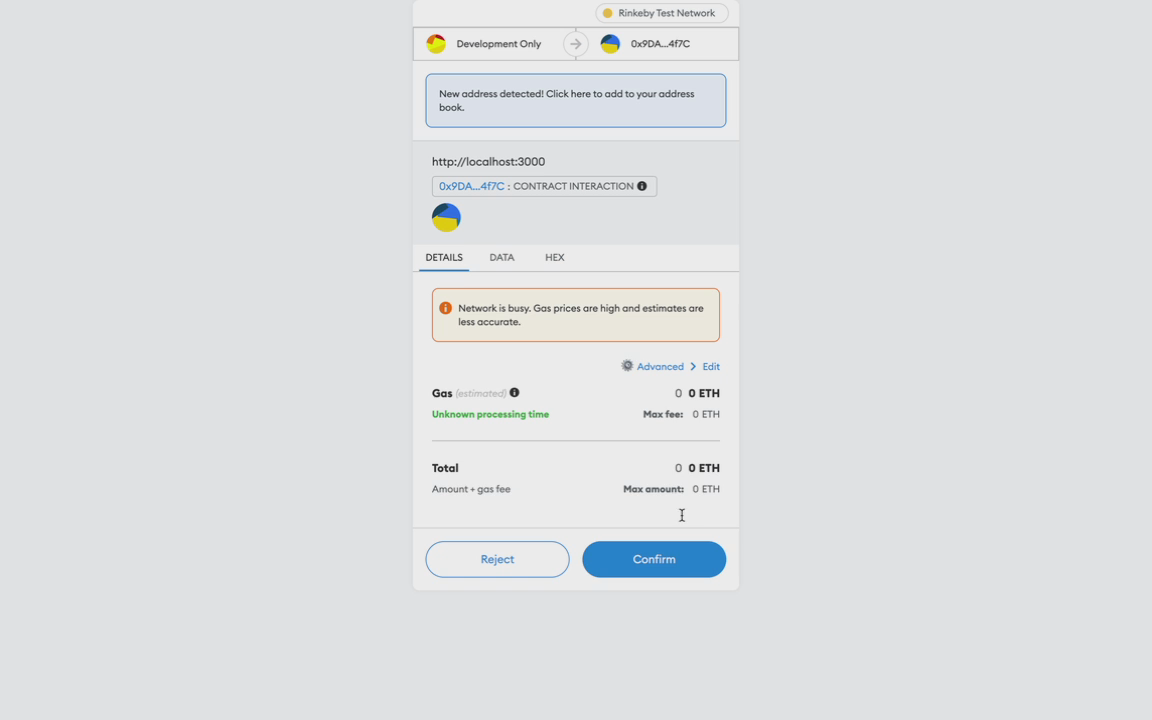The image size is (1152, 720).
Task: Reject the transaction
Action: pyautogui.click(x=497, y=559)
